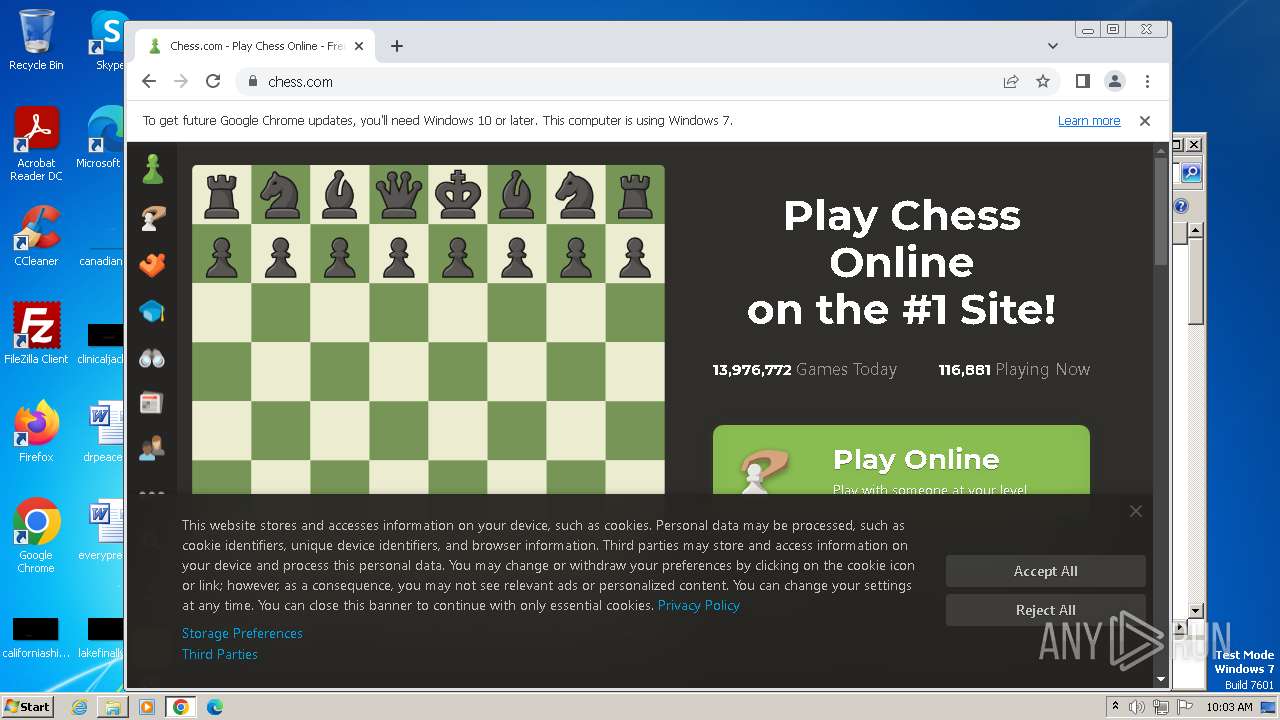Click the "116,881 Playing Now" counter
Screen dimensions: 1280x720
(x=1014, y=369)
